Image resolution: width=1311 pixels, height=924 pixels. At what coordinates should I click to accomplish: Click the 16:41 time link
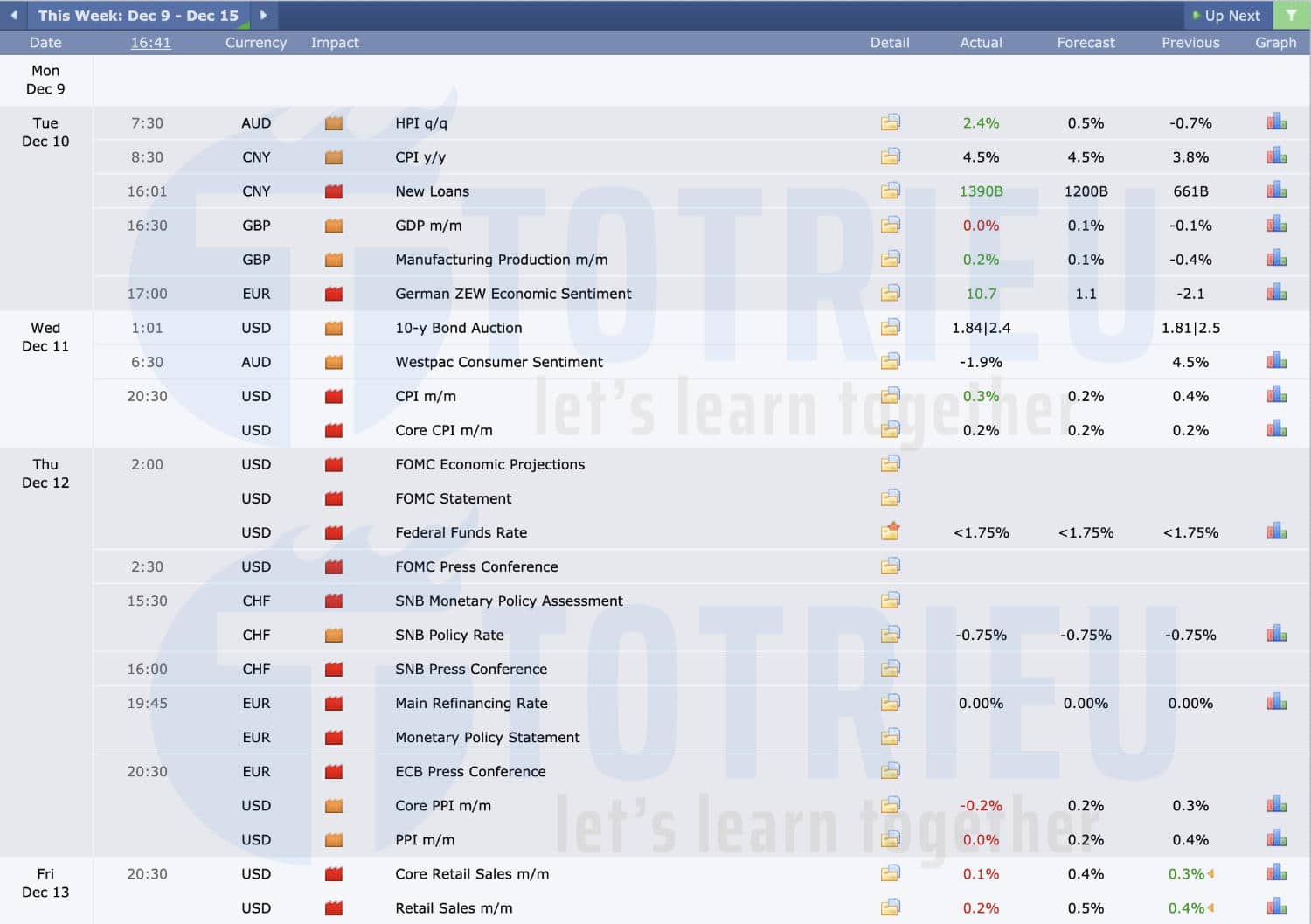coord(150,42)
